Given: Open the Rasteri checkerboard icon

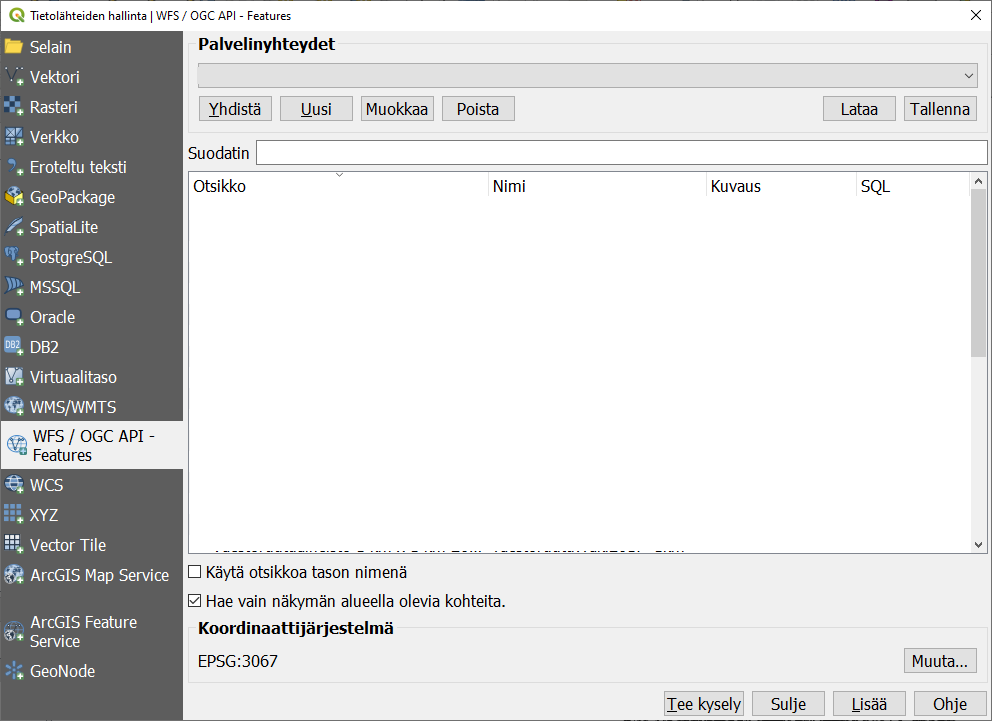Looking at the screenshot, I should pyautogui.click(x=14, y=107).
